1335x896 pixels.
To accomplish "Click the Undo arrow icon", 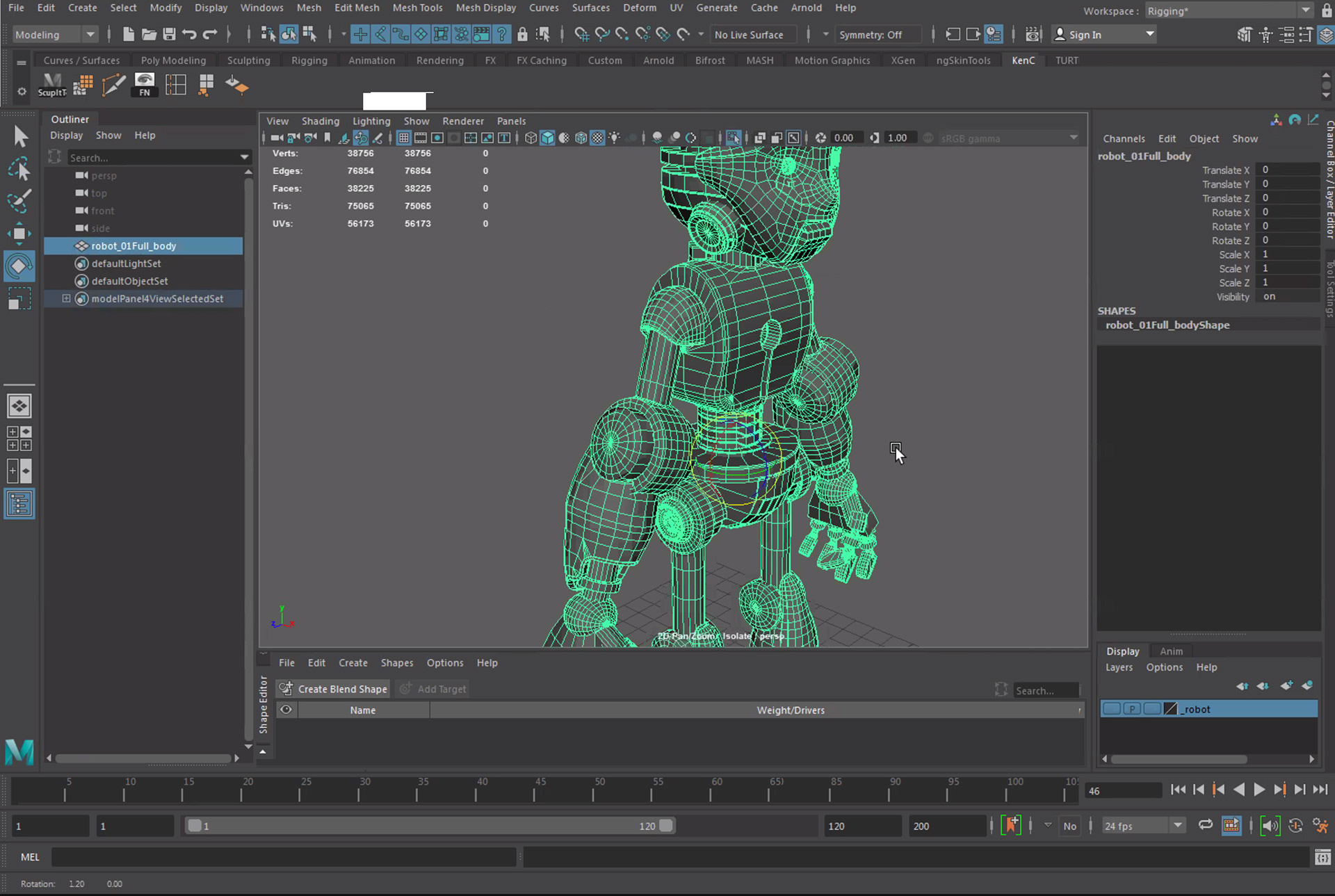I will pos(189,34).
